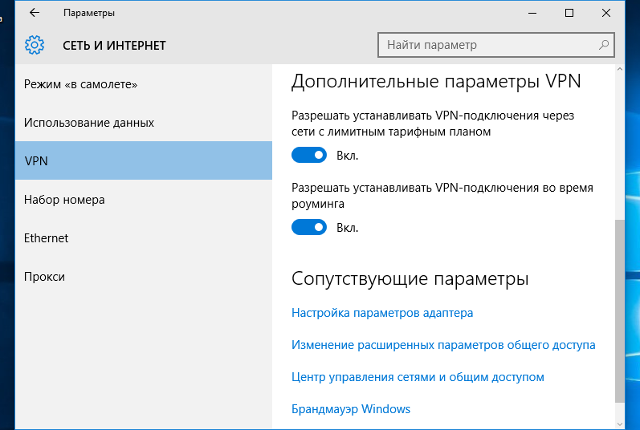Open «Центр управления сетями и общим доступом»
The height and width of the screenshot is (430, 640).
coord(417,377)
